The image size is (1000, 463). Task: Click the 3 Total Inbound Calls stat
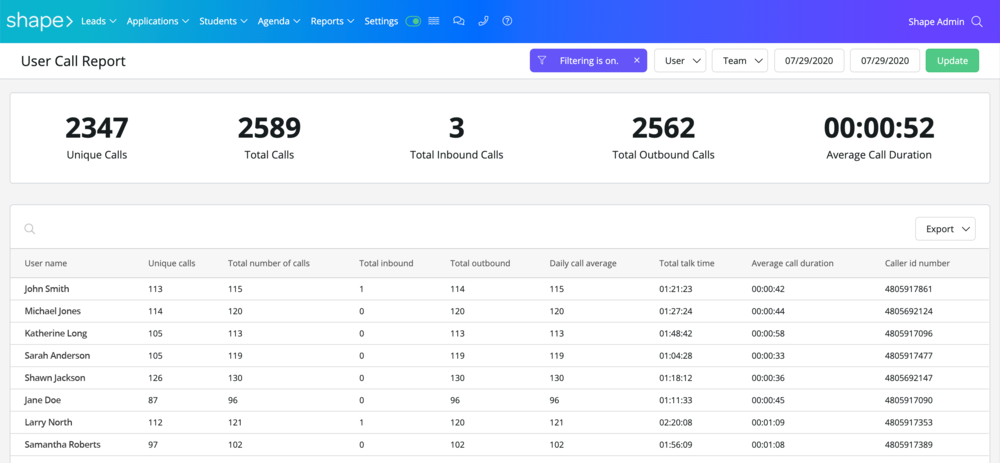(457, 137)
